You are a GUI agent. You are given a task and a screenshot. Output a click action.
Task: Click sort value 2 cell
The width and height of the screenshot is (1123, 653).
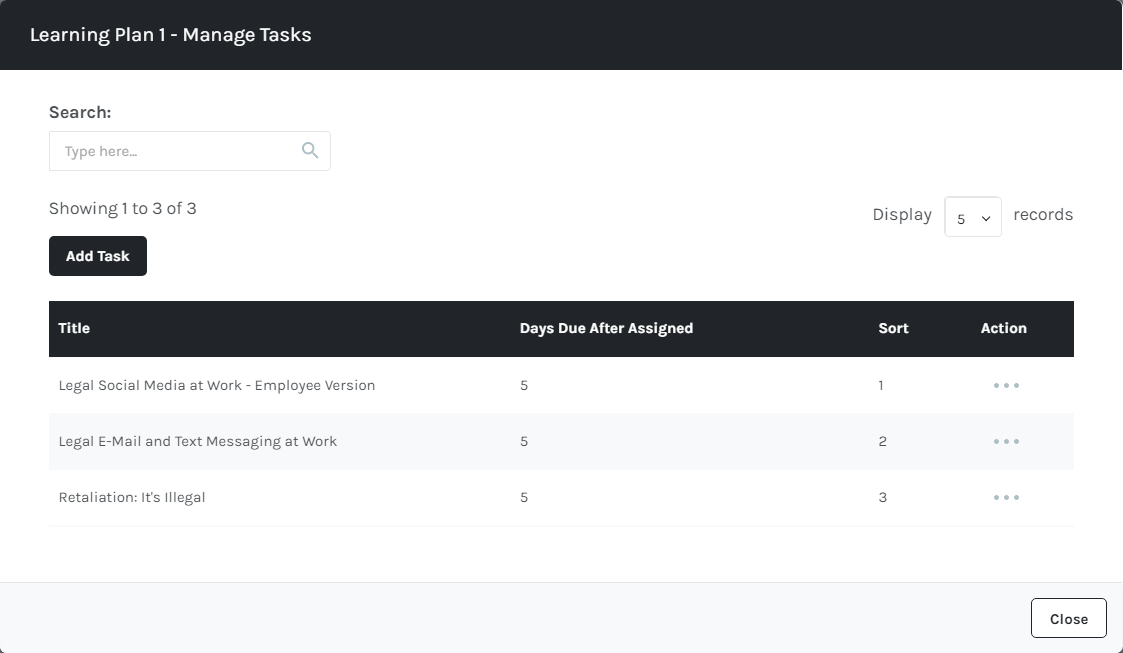pos(882,441)
